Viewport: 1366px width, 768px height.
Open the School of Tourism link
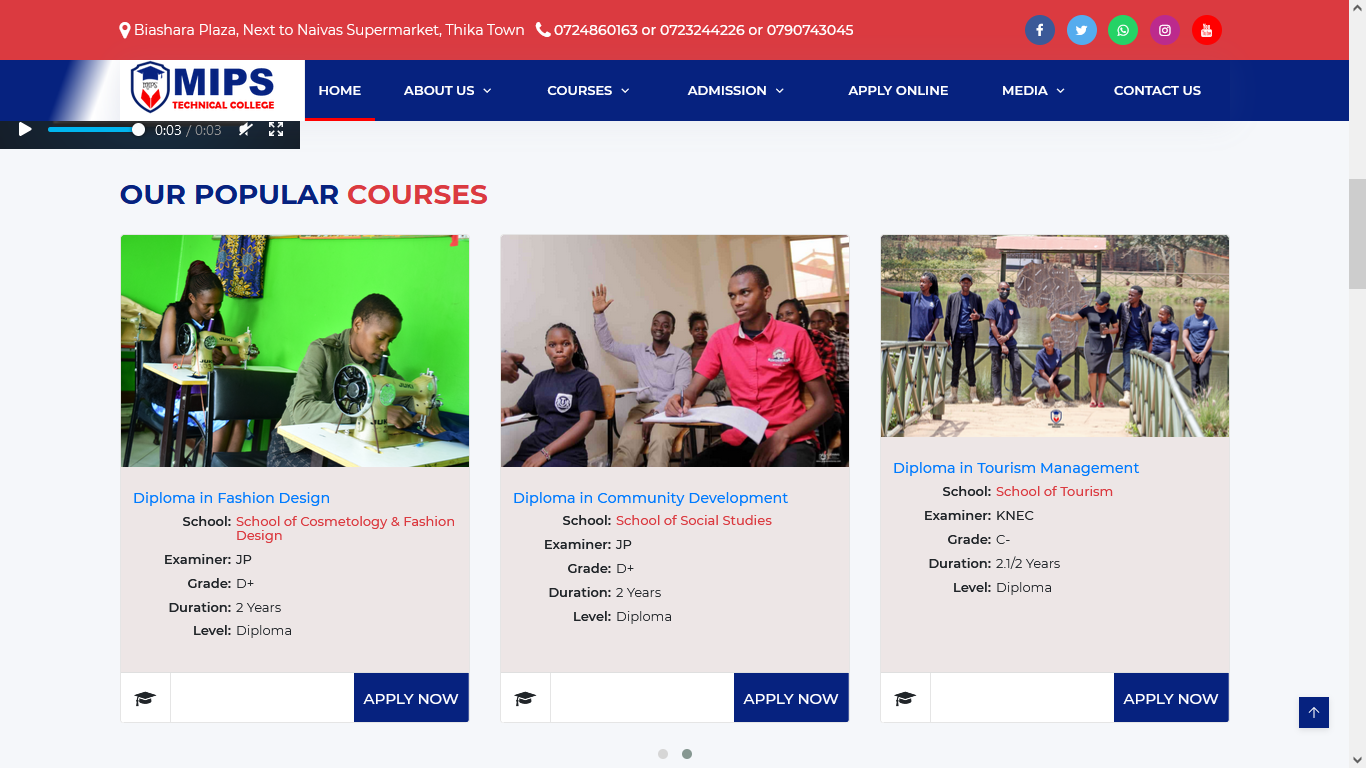pyautogui.click(x=1054, y=491)
